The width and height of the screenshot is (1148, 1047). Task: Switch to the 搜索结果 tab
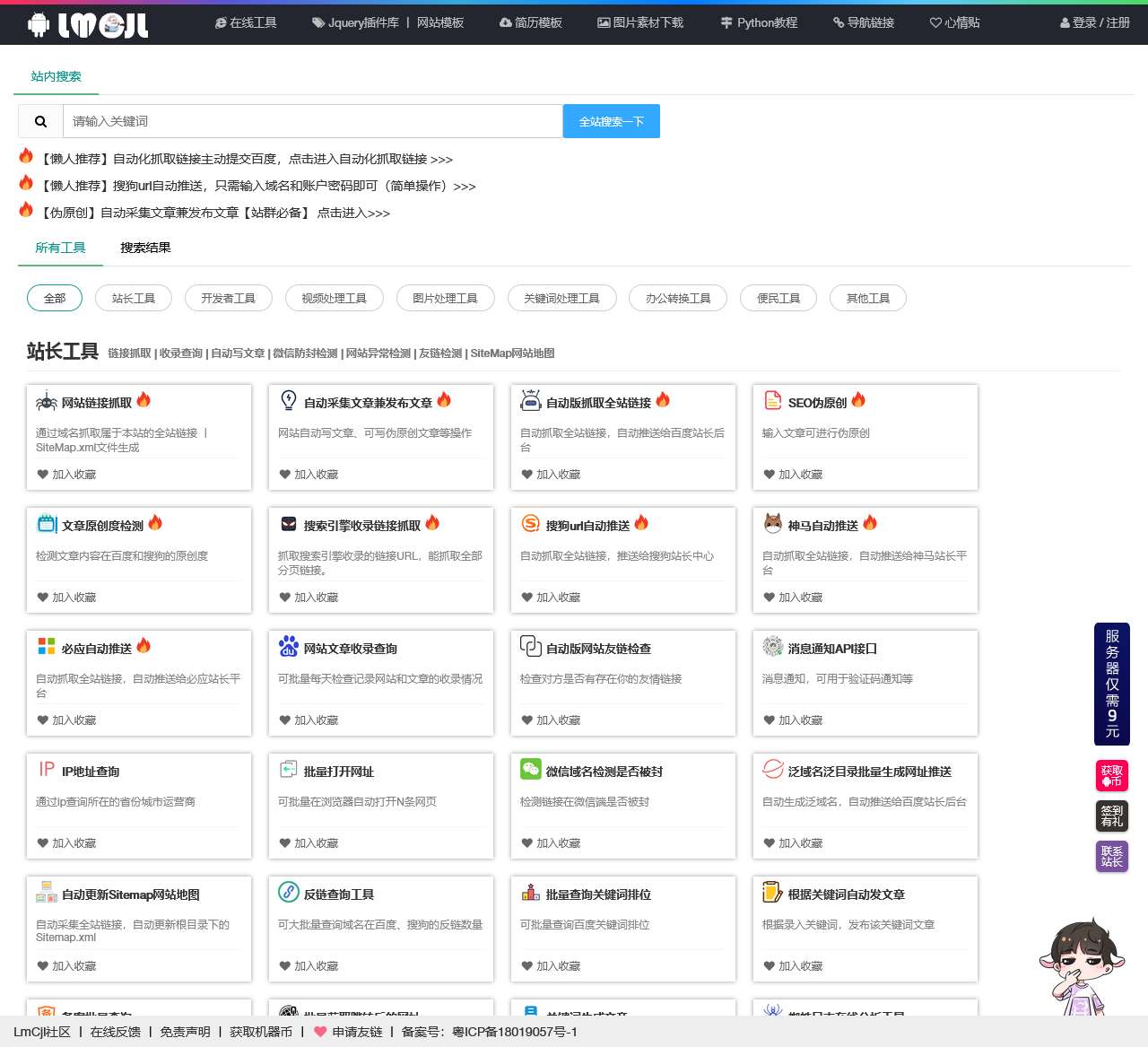coord(144,248)
